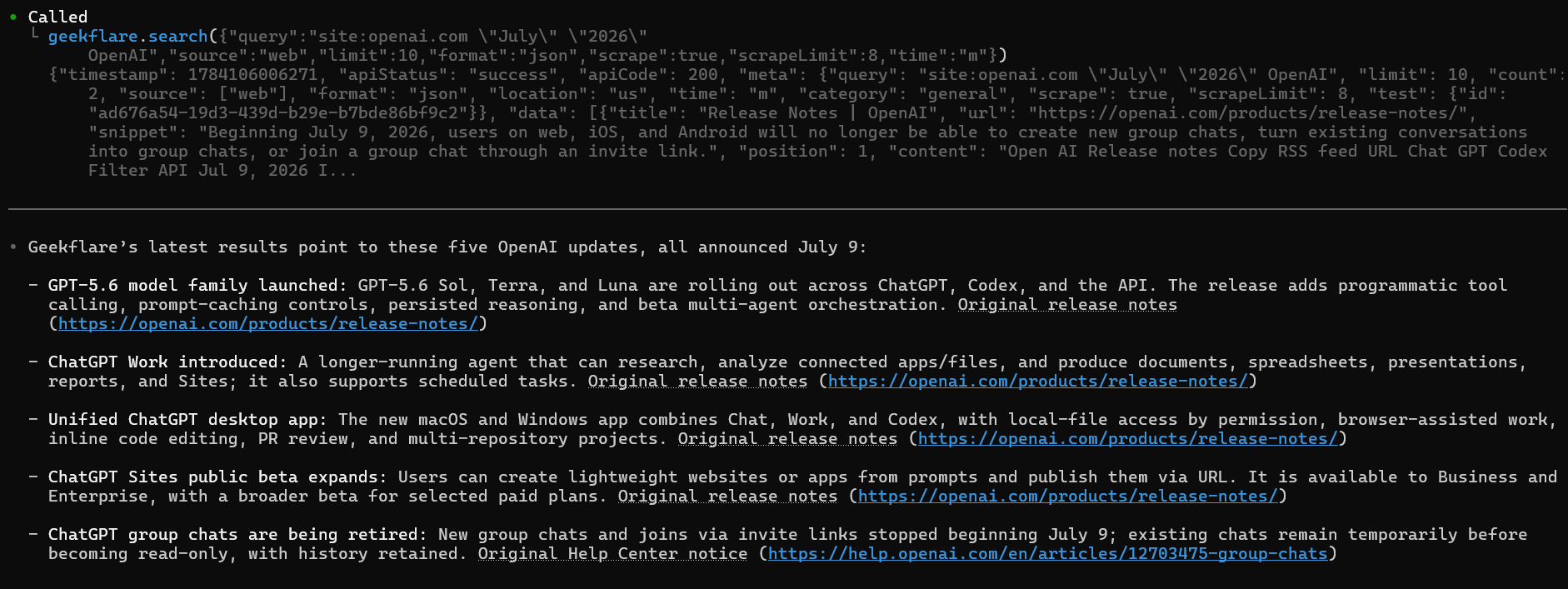Click the tree branch symbol before geekflare.search

click(34, 34)
